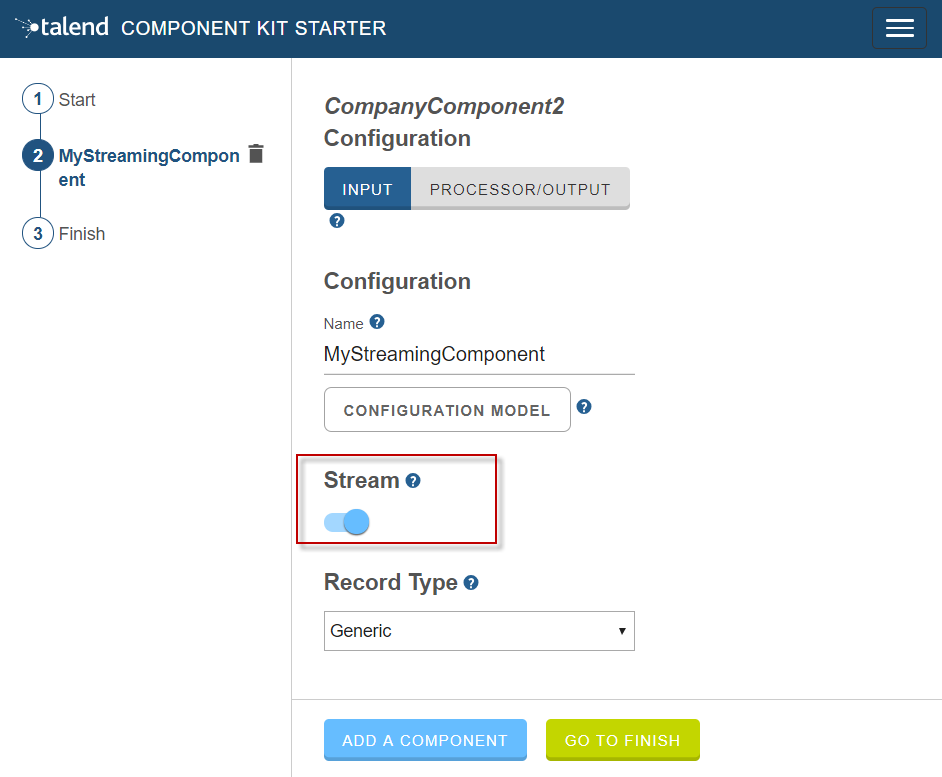Select the INPUT tab

coord(367,189)
